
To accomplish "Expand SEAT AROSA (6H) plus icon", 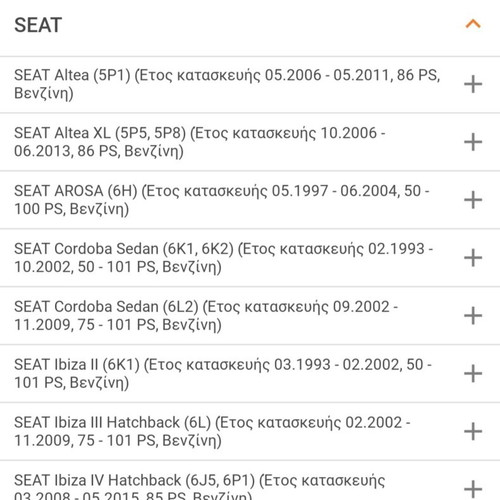I will click(x=473, y=200).
